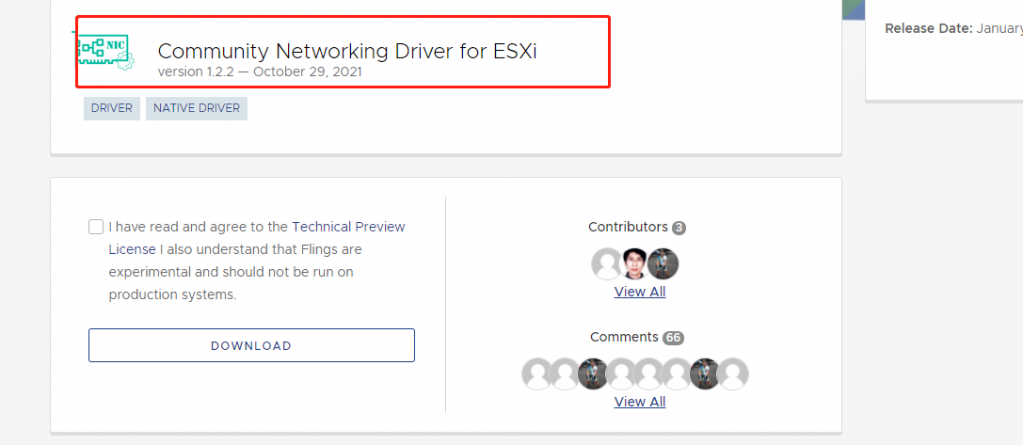Image resolution: width=1023 pixels, height=445 pixels.
Task: Click the Comments heading
Action: [x=624, y=337]
